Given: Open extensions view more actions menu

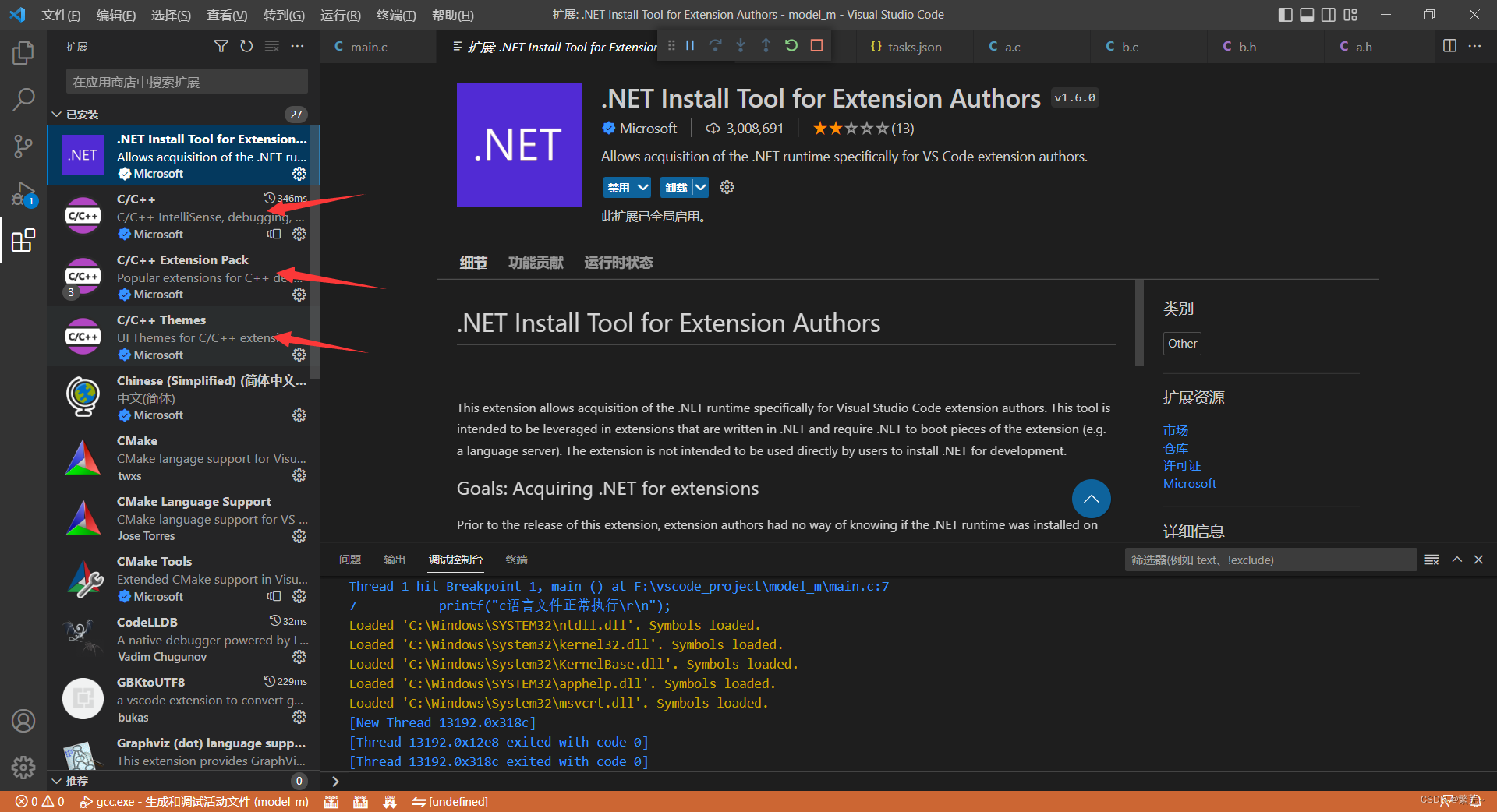Looking at the screenshot, I should (298, 47).
